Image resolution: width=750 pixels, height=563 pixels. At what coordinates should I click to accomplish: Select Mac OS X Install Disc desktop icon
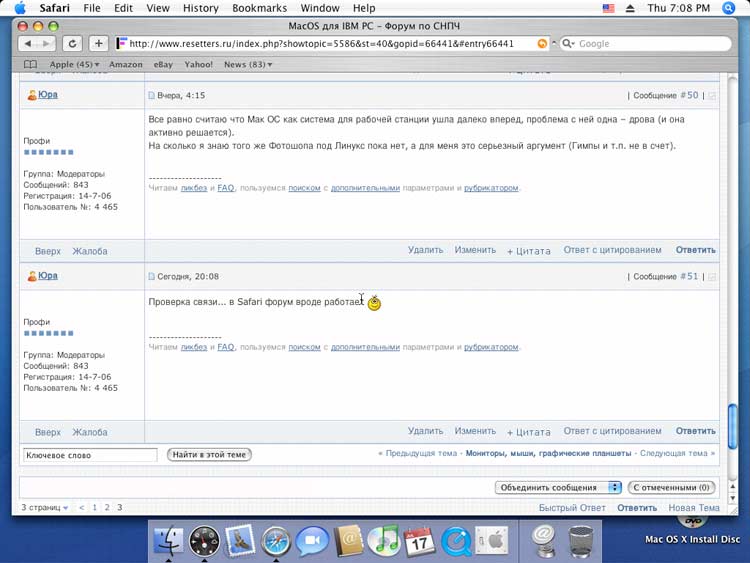pyautogui.click(x=693, y=531)
